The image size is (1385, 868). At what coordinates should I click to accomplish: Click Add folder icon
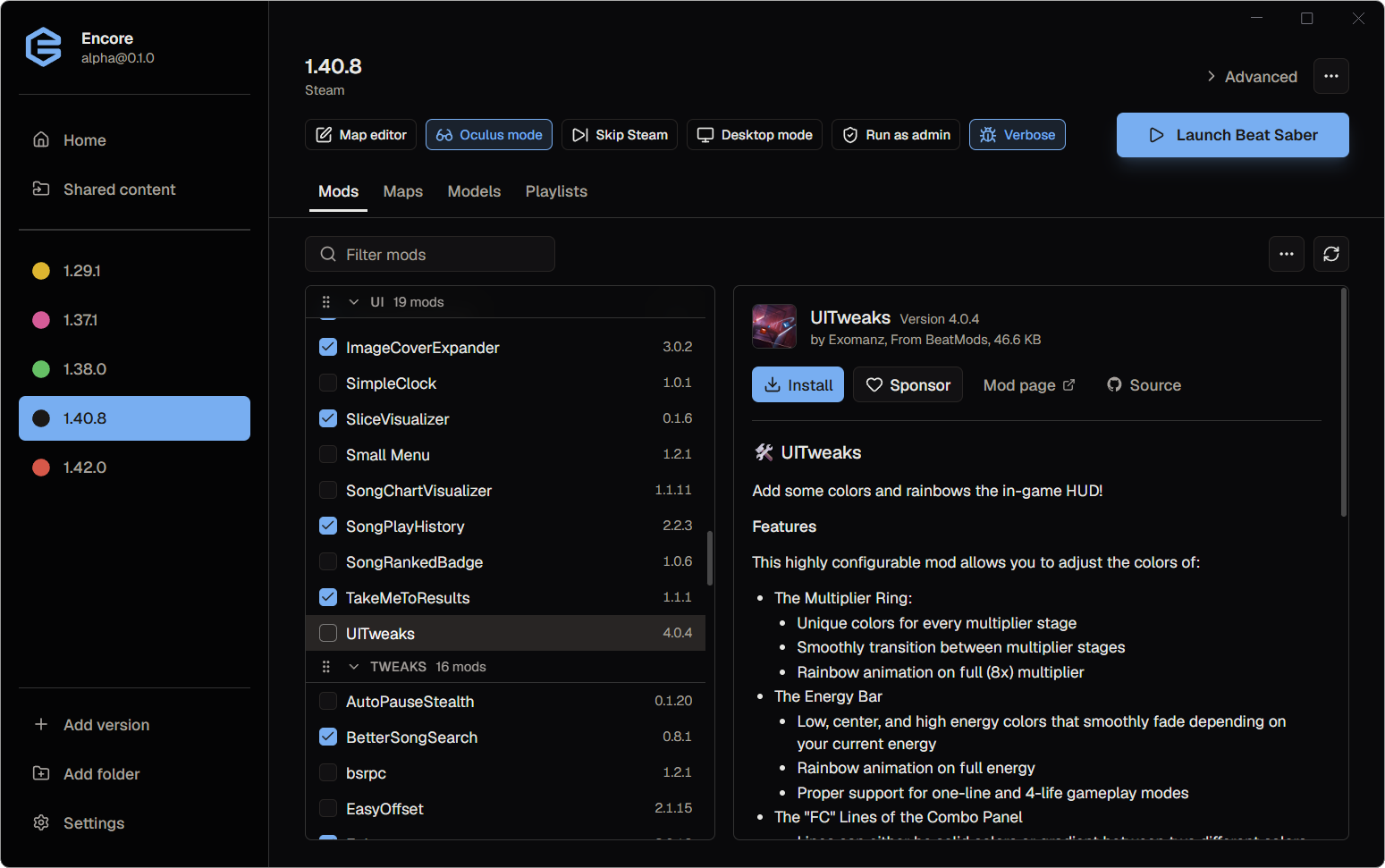(x=41, y=773)
